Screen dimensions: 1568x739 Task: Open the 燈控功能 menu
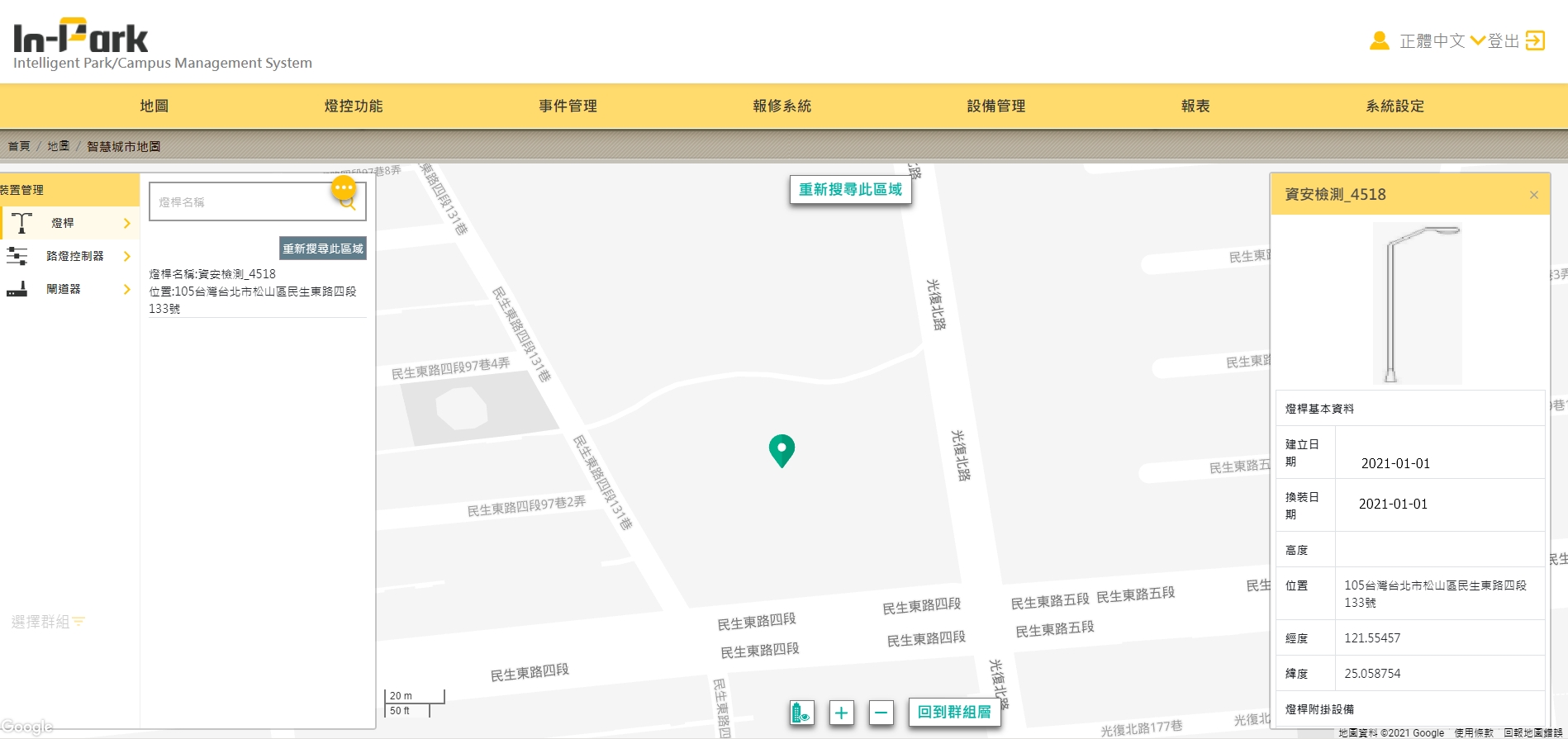[354, 106]
